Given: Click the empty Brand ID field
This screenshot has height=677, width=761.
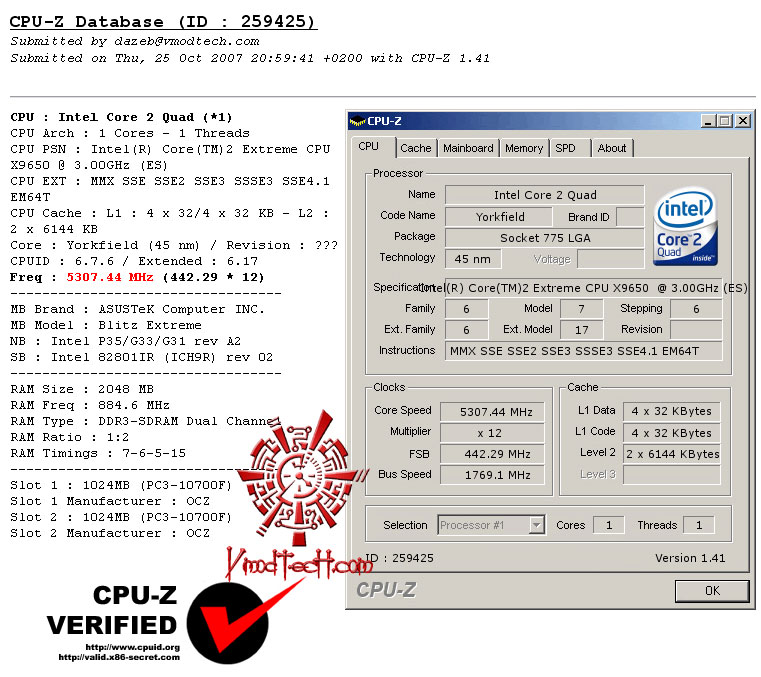Looking at the screenshot, I should click(630, 216).
